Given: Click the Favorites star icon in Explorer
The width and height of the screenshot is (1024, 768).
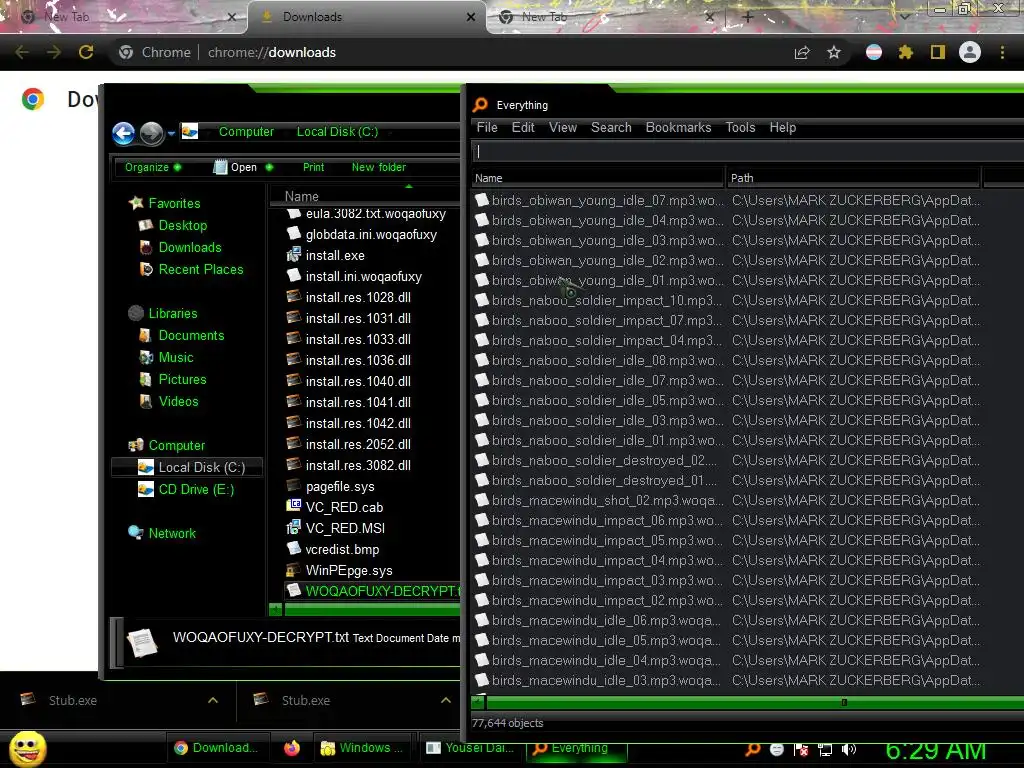Looking at the screenshot, I should pos(136,203).
